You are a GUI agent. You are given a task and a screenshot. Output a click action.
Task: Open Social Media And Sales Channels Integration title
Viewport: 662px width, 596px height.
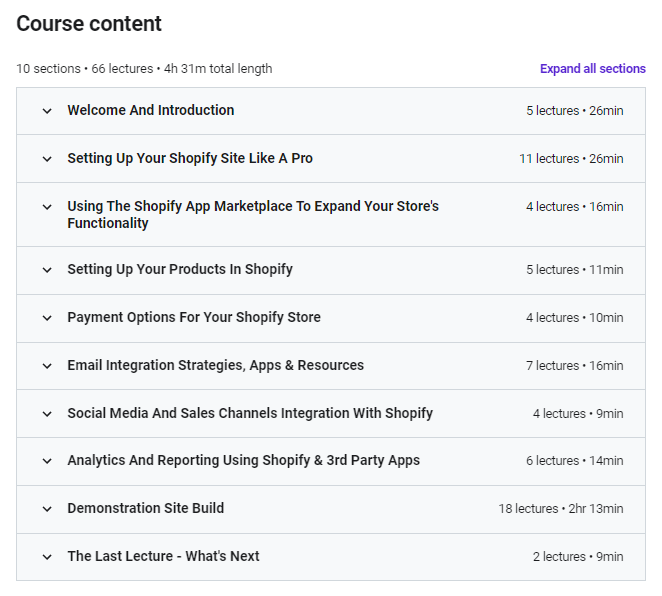(250, 413)
